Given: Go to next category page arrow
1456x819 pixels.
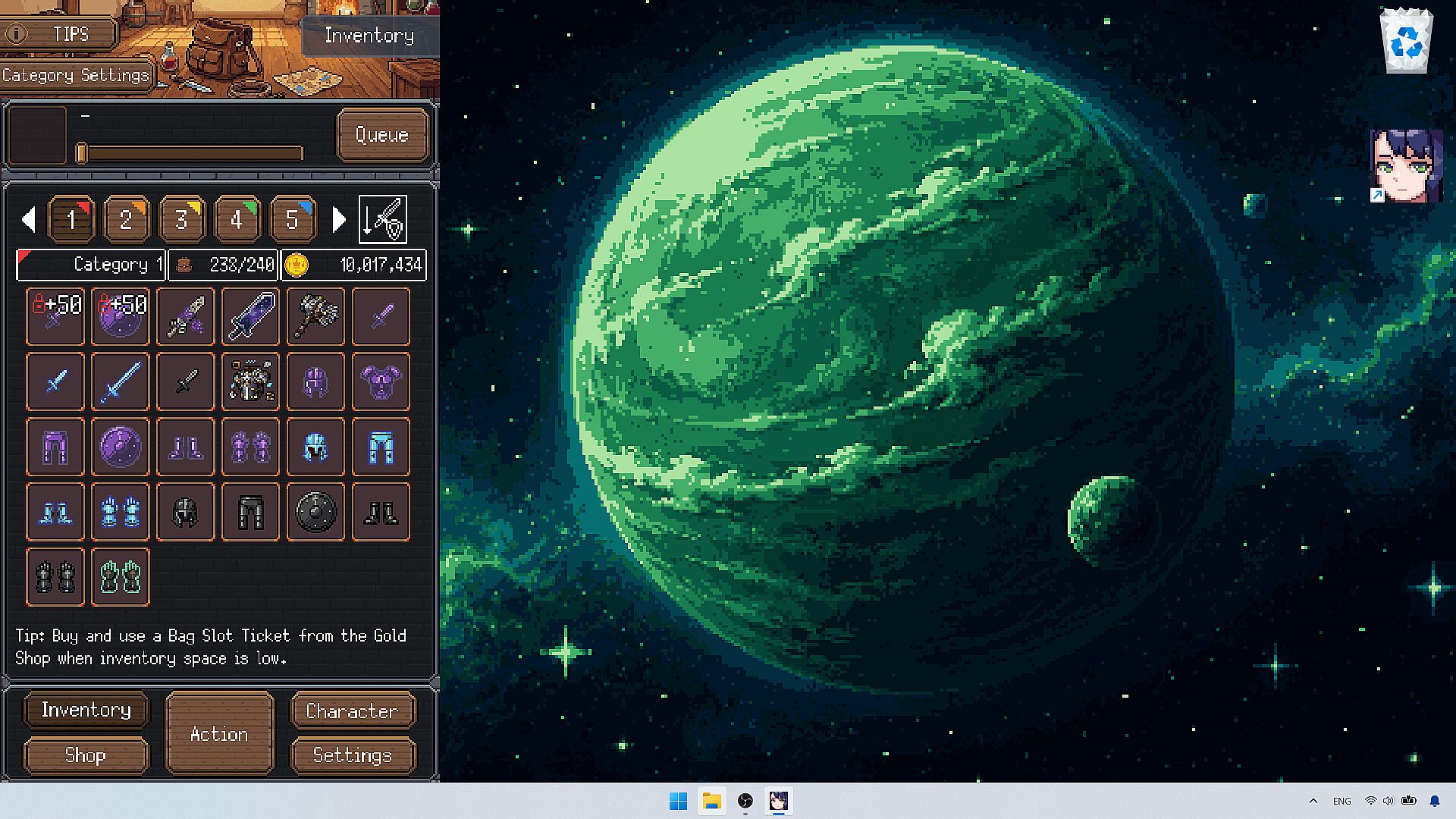Looking at the screenshot, I should (339, 219).
